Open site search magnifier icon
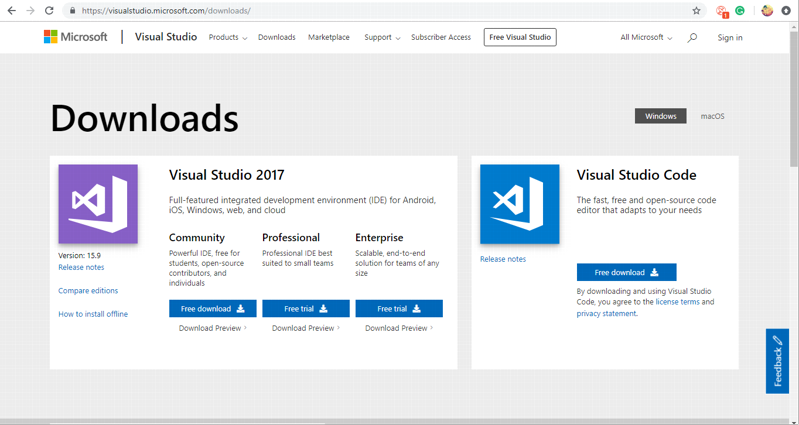 (692, 37)
